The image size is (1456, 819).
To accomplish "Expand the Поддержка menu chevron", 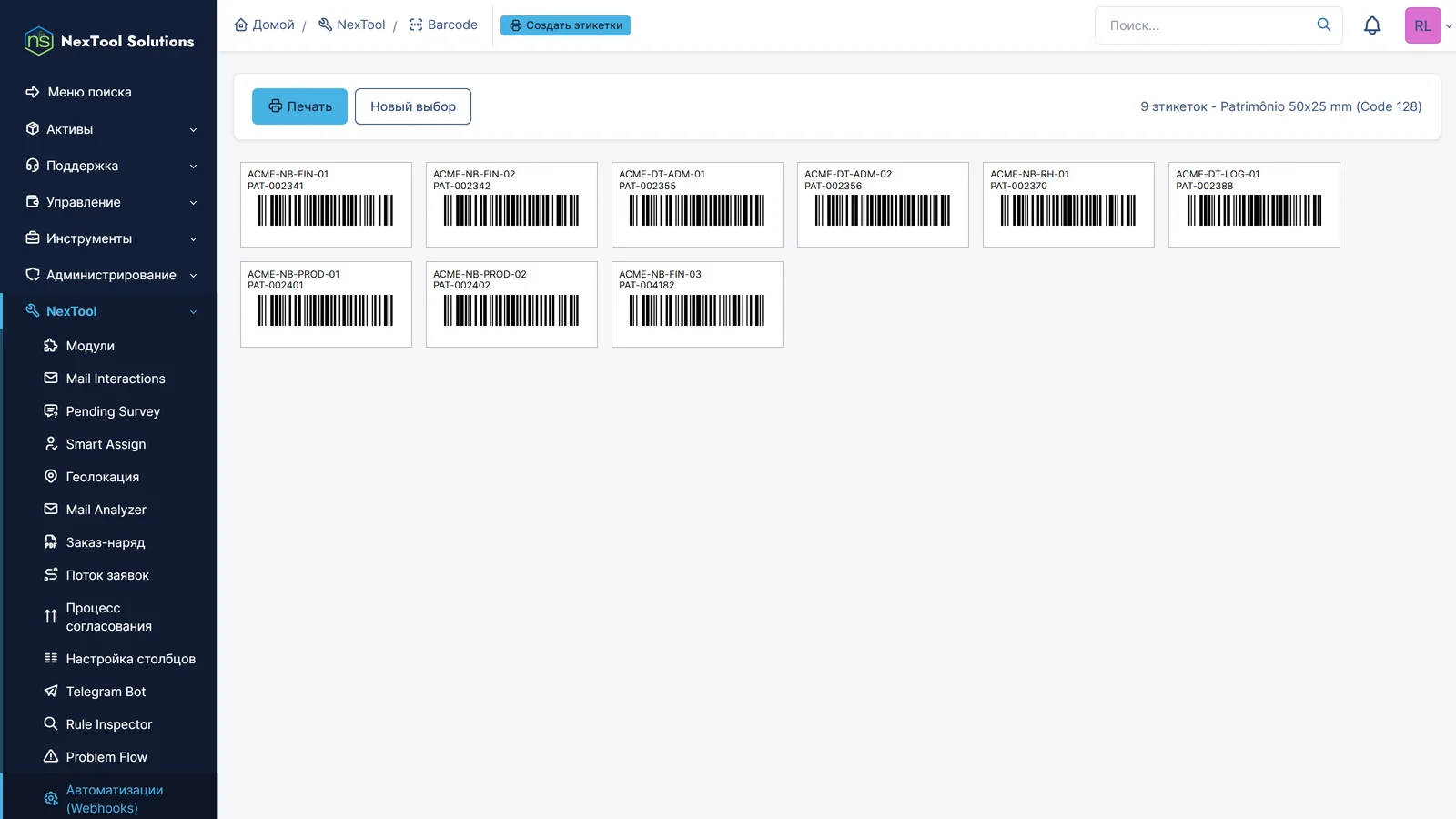I will [193, 167].
